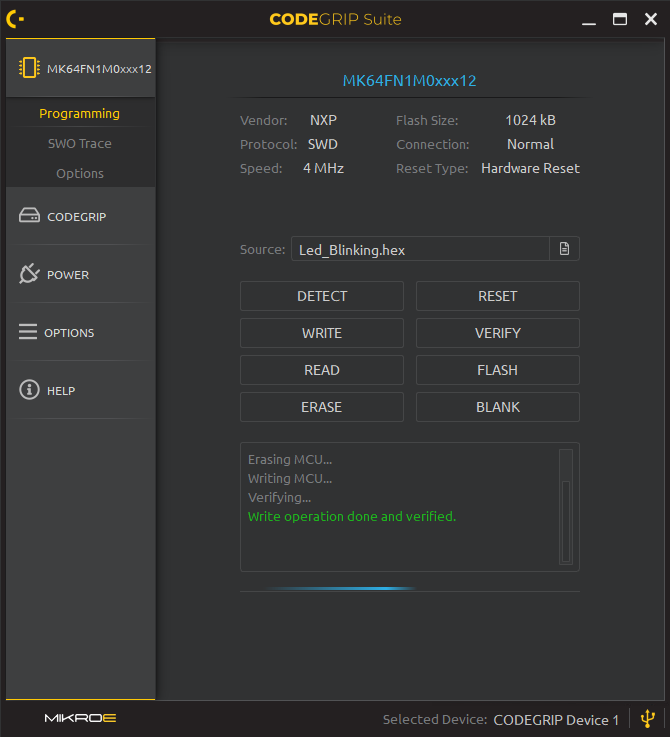Open the CODEGRIP device section icon

[x=29, y=215]
